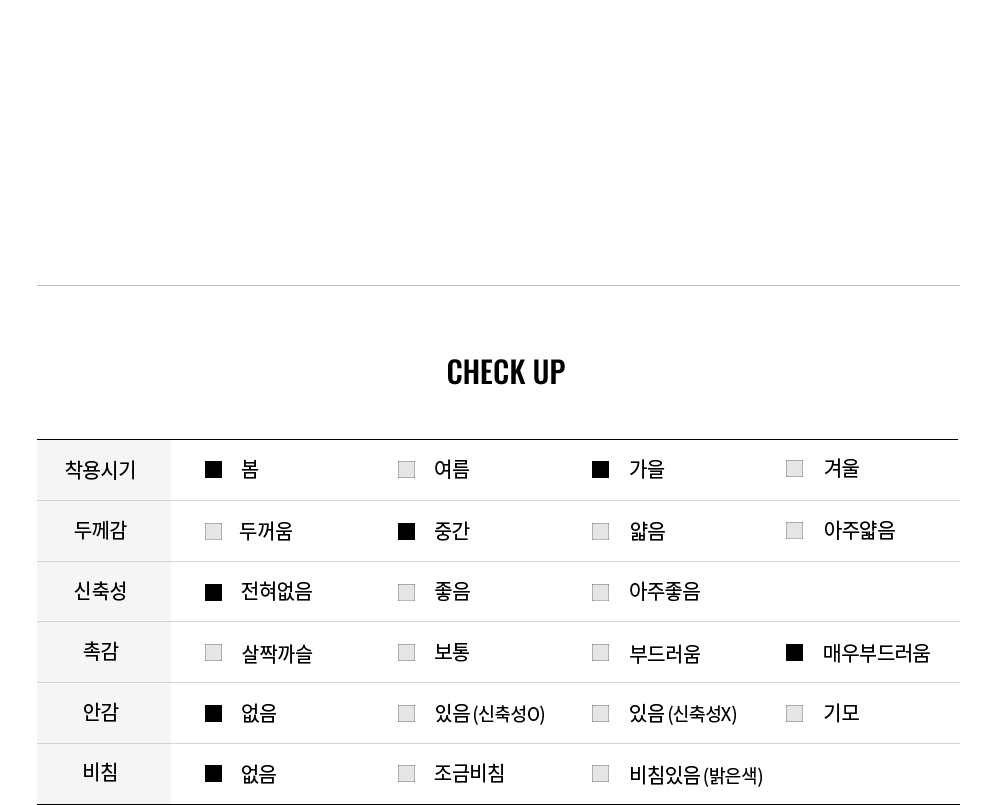This screenshot has height=805, width=1000.
Task: Check the 조금비침 see-through checkbox
Action: click(x=406, y=774)
